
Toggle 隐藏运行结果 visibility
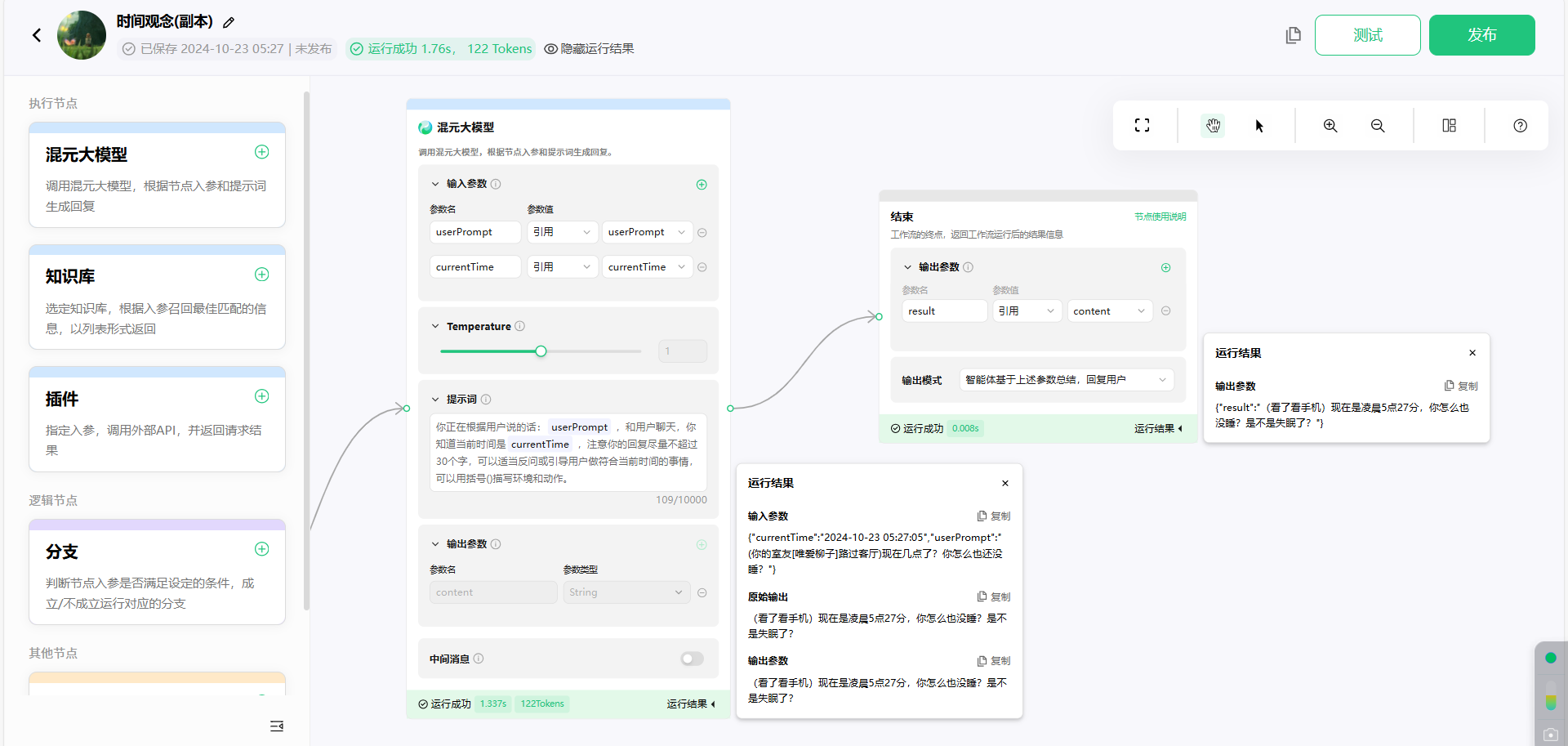click(590, 49)
